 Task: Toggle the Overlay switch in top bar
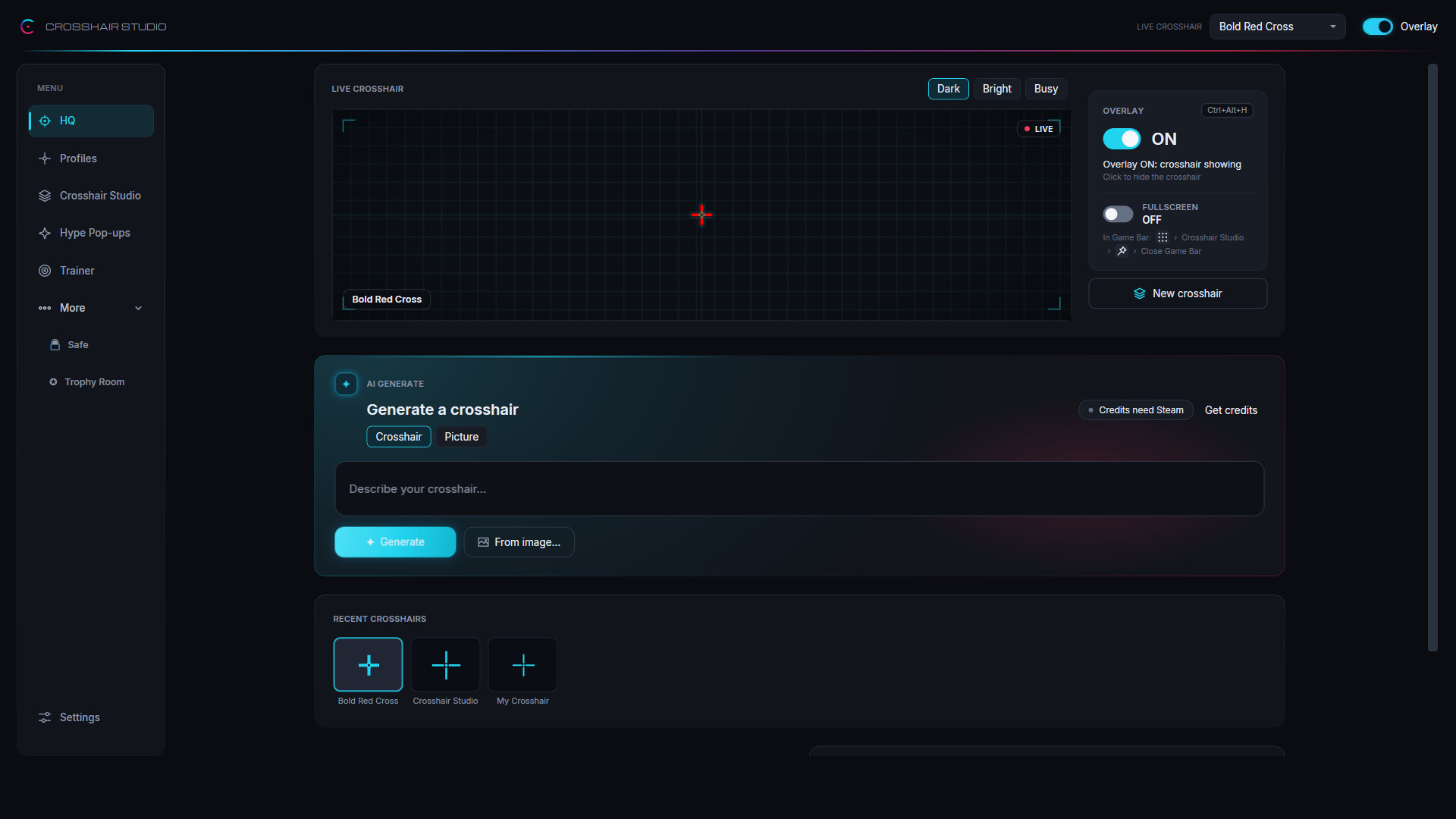(x=1377, y=27)
